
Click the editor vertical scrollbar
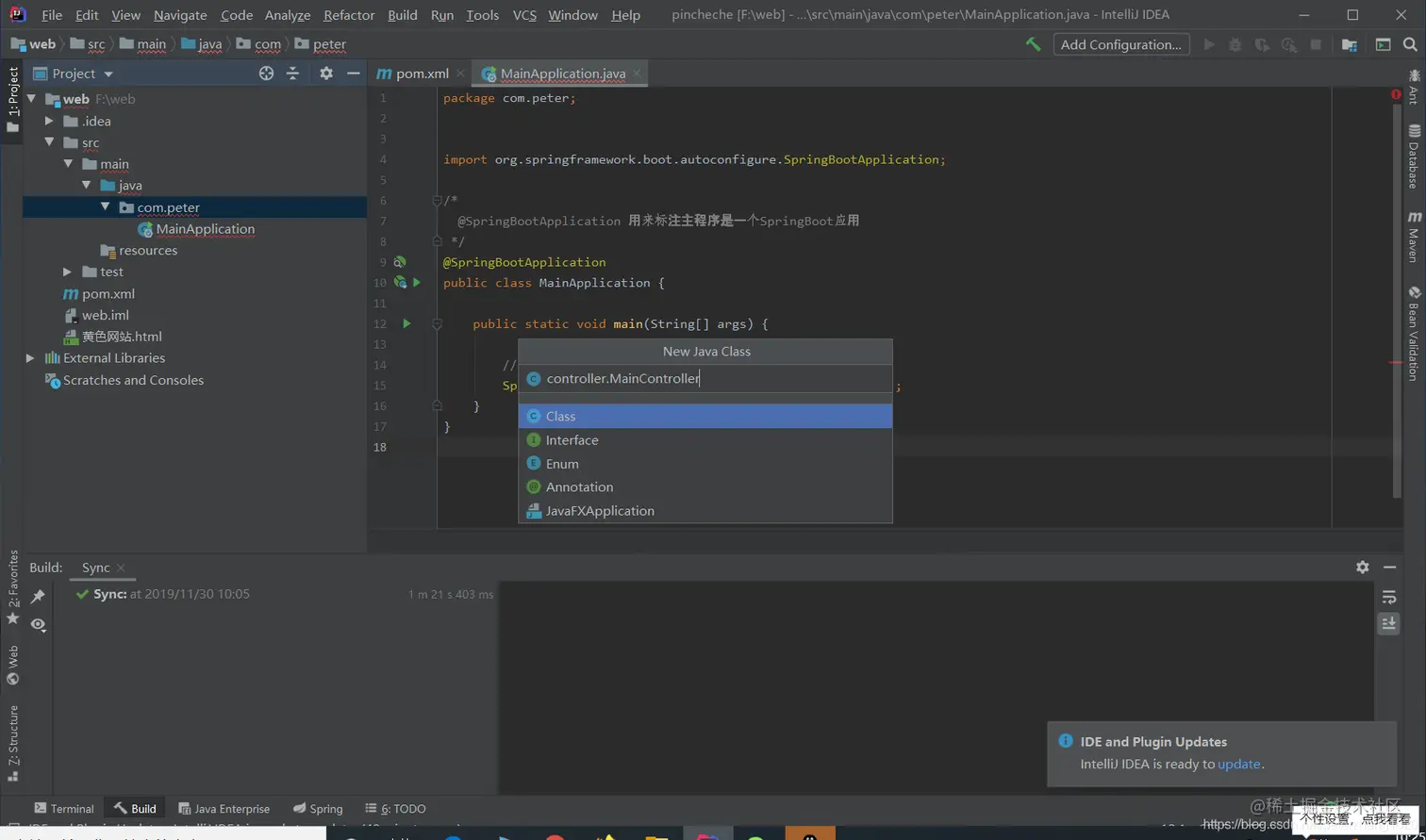point(1397,302)
